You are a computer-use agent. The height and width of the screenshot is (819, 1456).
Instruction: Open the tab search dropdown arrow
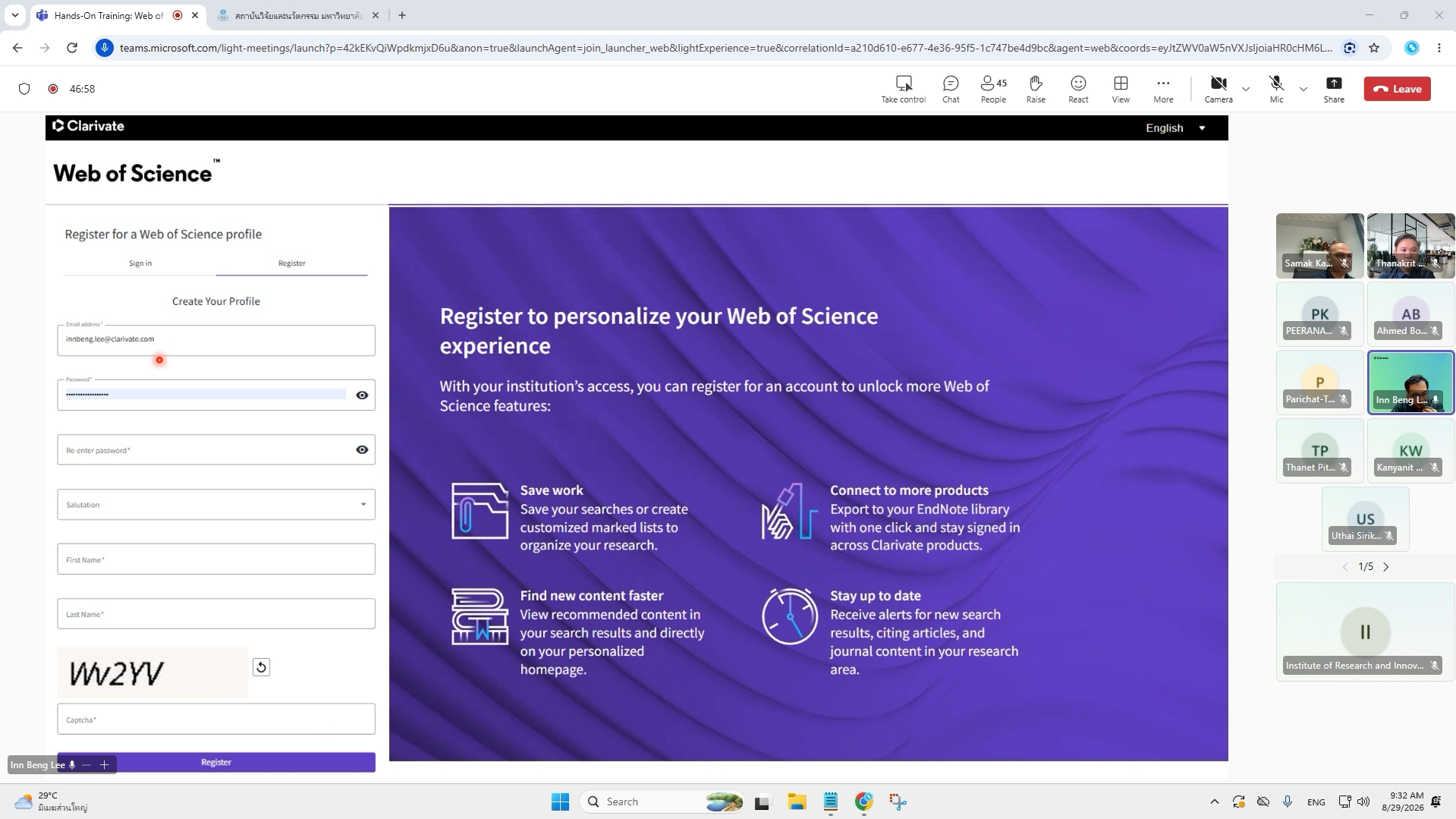[15, 15]
